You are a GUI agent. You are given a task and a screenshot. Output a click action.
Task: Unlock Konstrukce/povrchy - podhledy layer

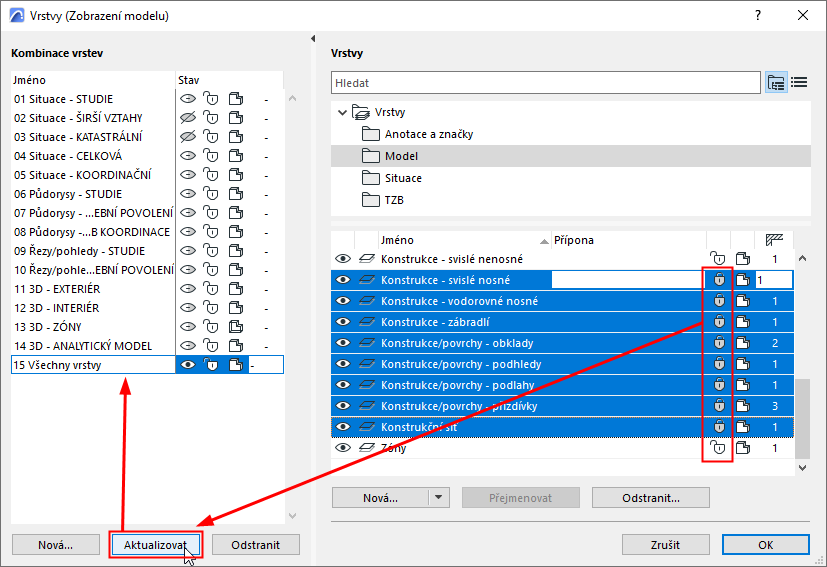[x=719, y=364]
